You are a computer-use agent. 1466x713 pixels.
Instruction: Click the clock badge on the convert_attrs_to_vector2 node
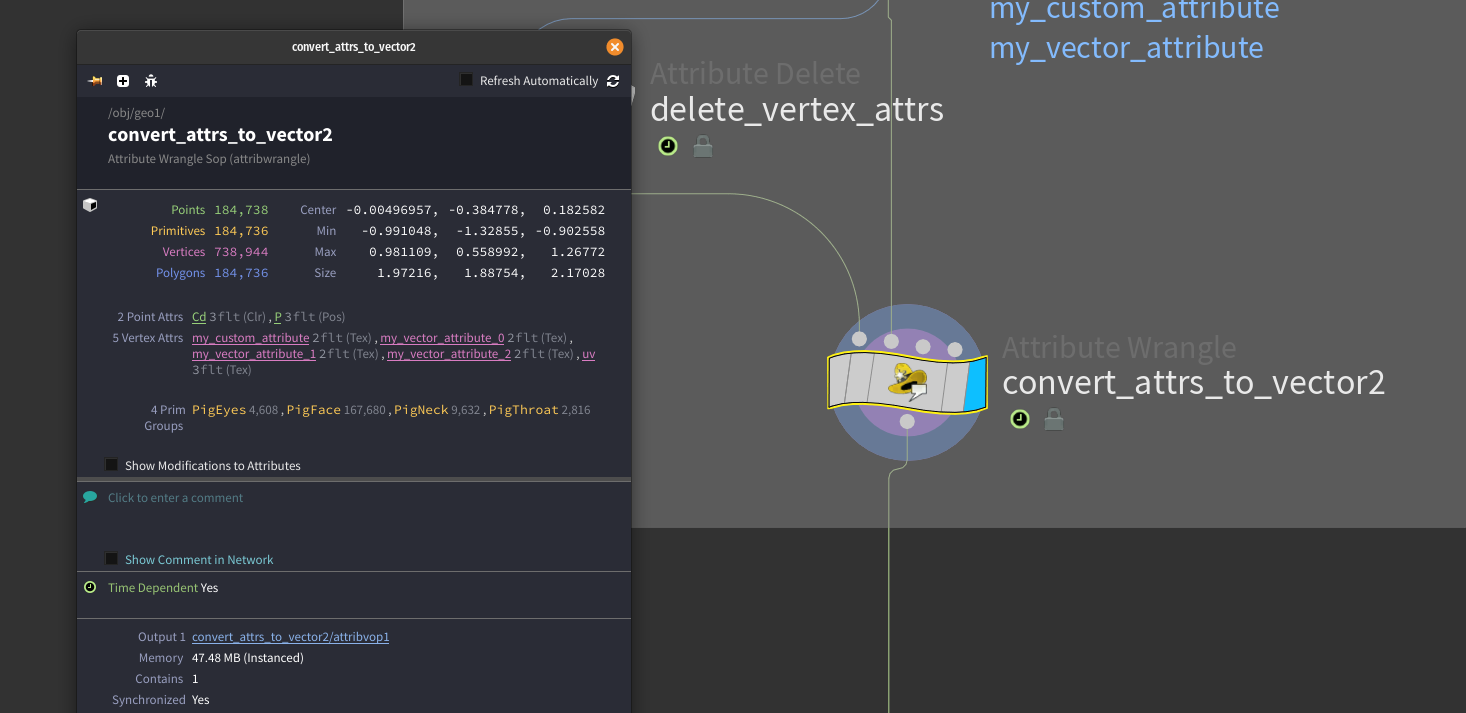click(x=1019, y=419)
